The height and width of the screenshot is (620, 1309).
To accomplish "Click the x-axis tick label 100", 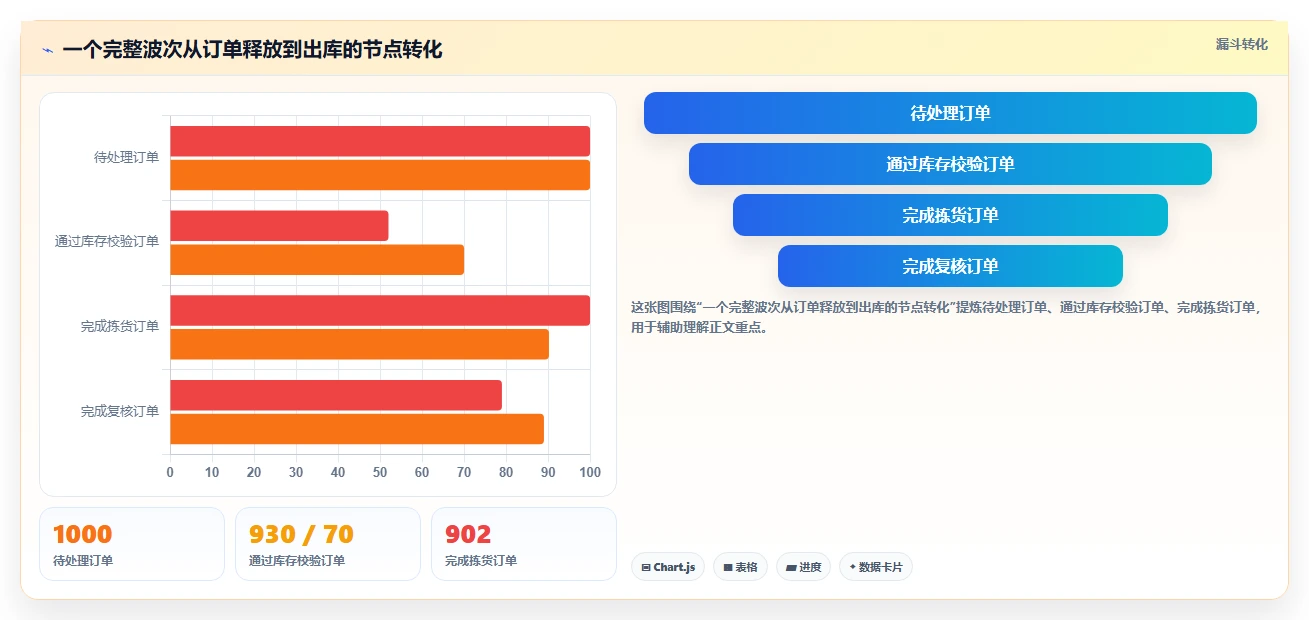I will pyautogui.click(x=590, y=472).
